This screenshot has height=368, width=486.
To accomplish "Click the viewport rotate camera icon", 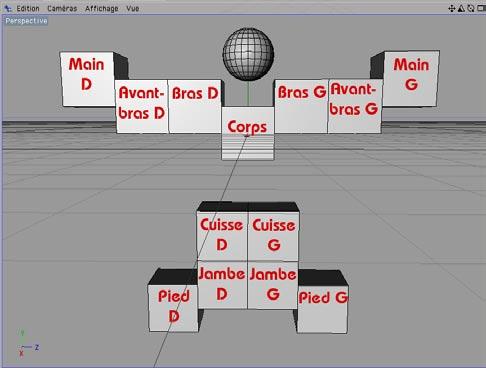I will [x=471, y=8].
